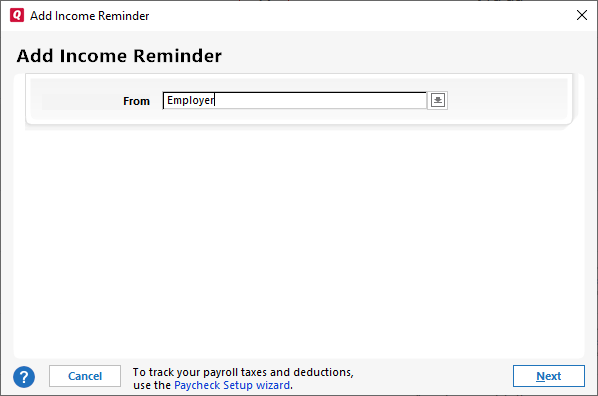
Task: Click the 'use the' text before wizard link
Action: (x=152, y=385)
